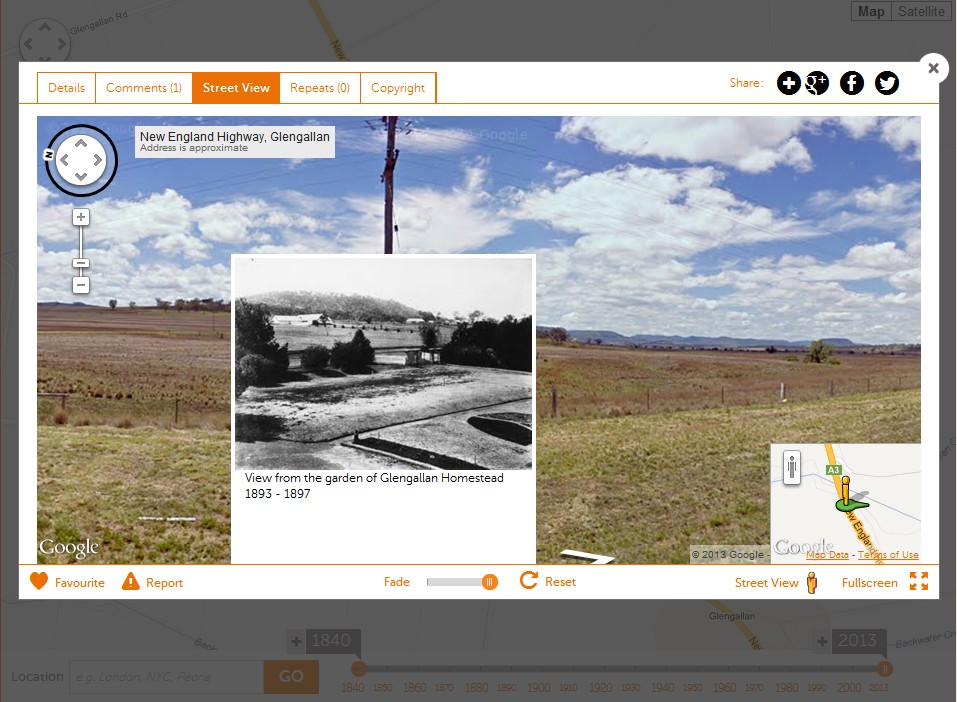Zoom in using the plus on the Street View control
The image size is (957, 702).
pyautogui.click(x=80, y=216)
